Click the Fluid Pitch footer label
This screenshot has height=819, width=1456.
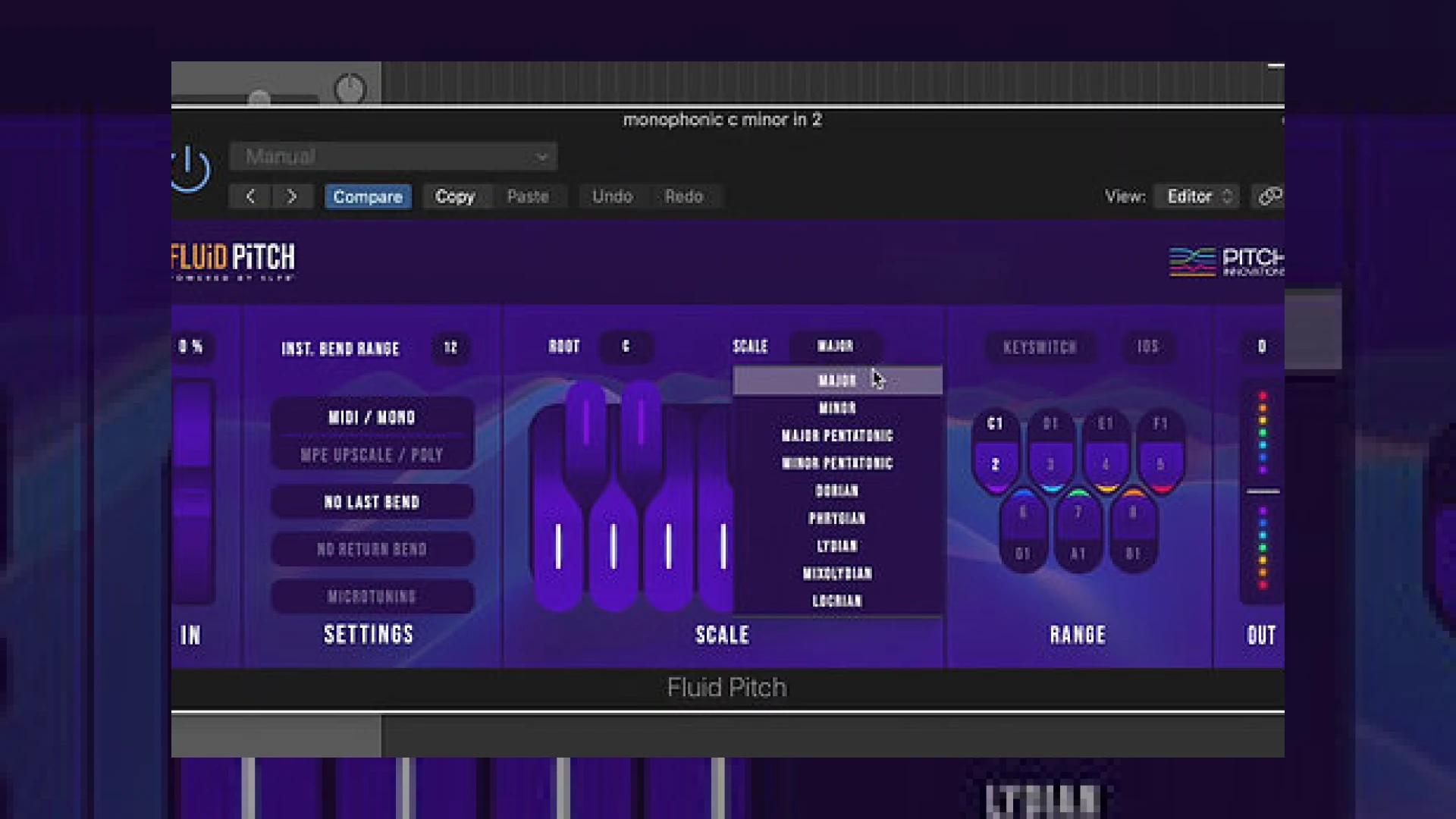point(726,688)
